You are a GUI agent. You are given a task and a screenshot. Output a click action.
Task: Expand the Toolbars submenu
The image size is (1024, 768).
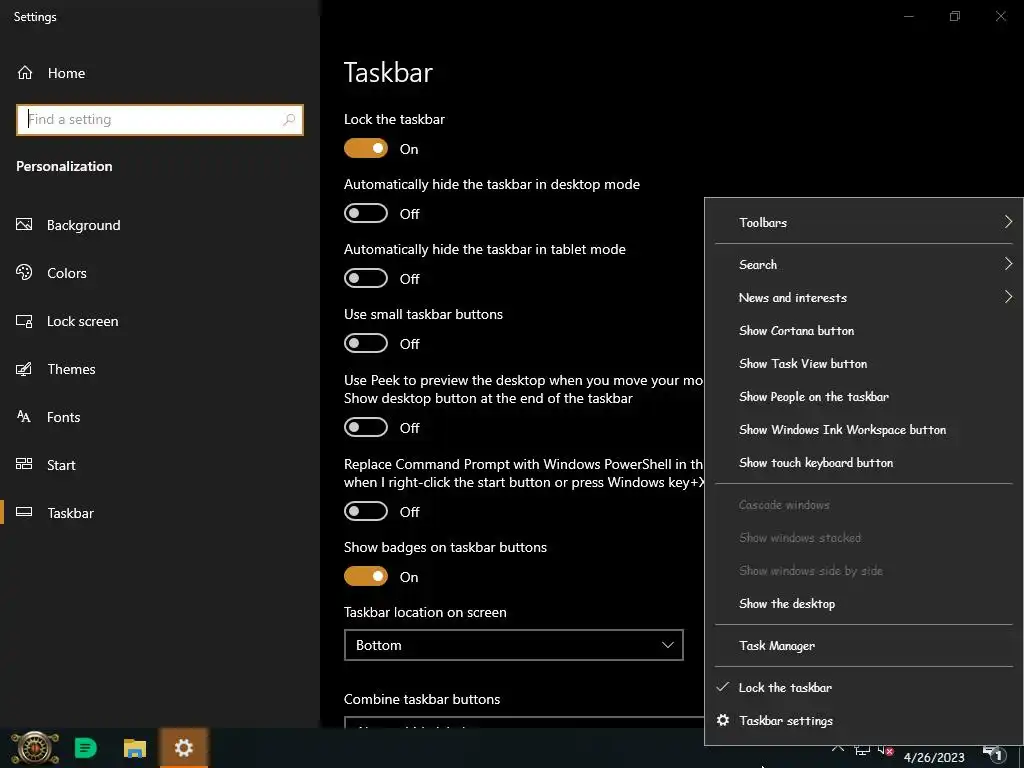click(x=863, y=222)
